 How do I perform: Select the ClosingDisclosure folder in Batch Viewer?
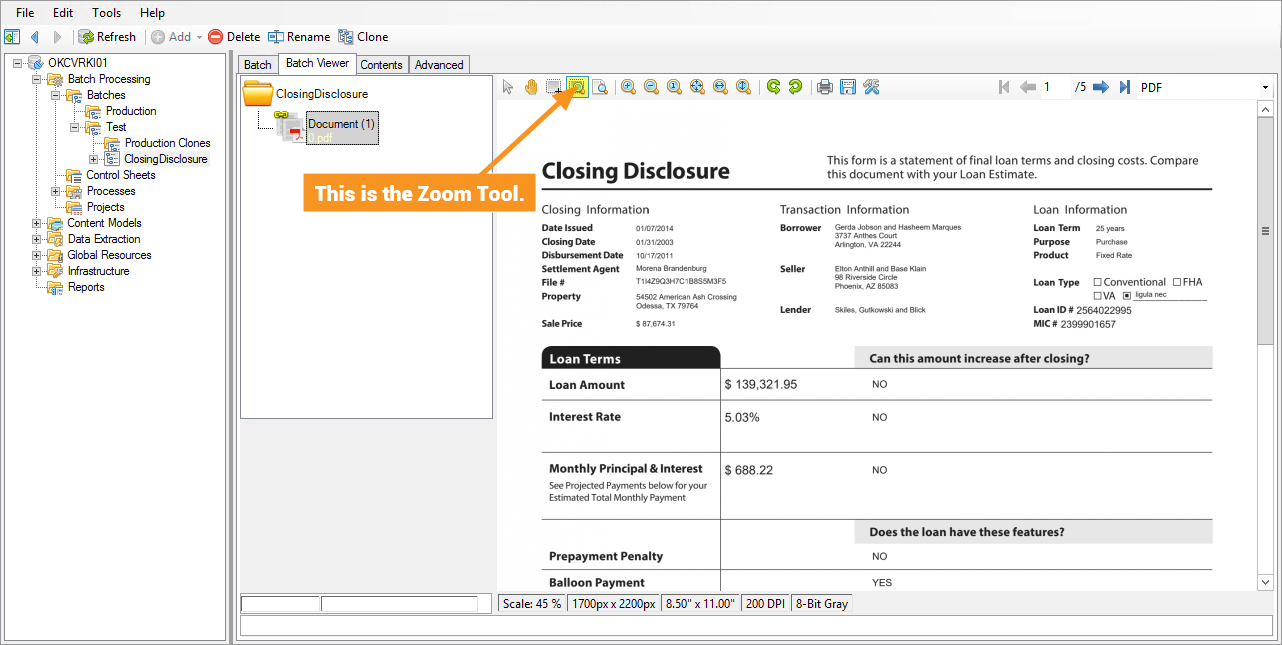pyautogui.click(x=321, y=94)
